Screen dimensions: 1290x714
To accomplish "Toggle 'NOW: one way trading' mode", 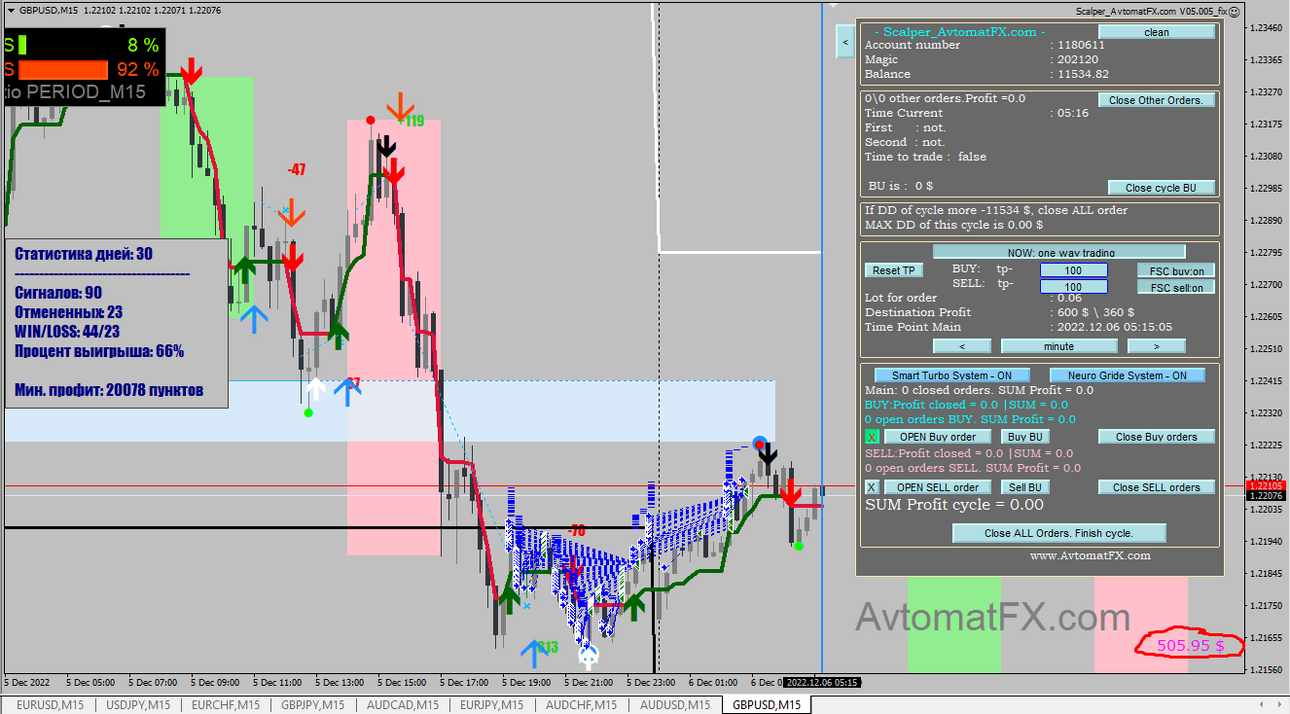I will (x=1059, y=252).
